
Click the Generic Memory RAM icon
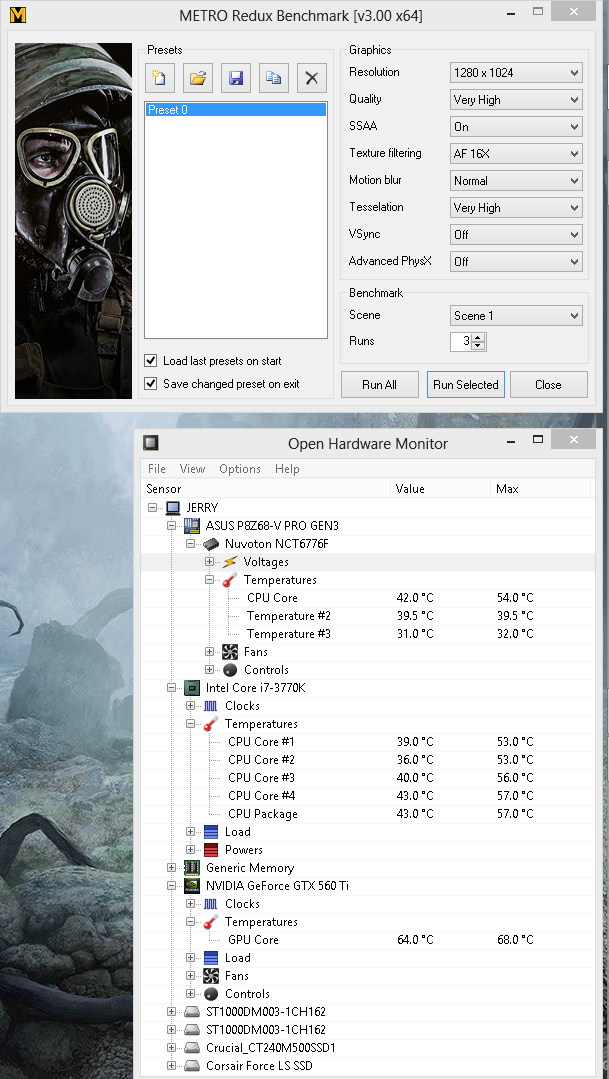tap(192, 867)
